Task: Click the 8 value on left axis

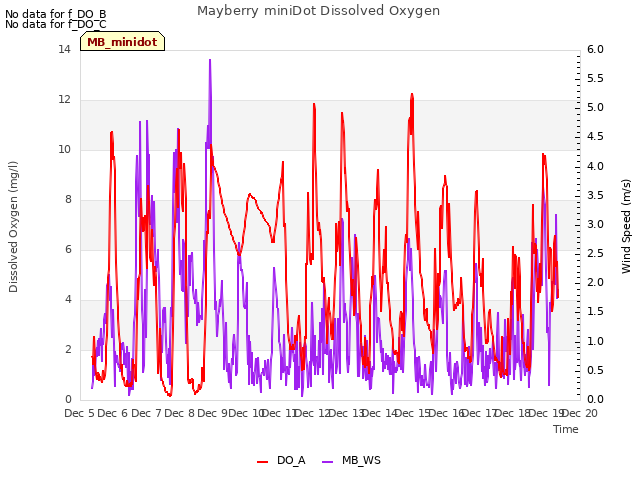Action: (68, 200)
